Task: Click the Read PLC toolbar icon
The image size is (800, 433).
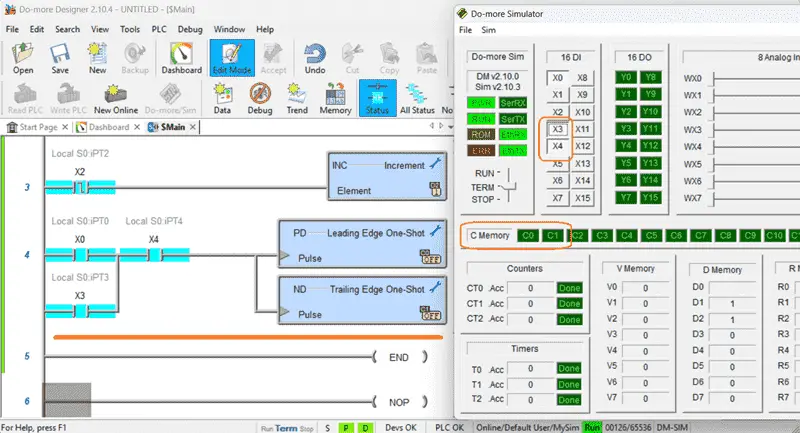Action: point(25,99)
